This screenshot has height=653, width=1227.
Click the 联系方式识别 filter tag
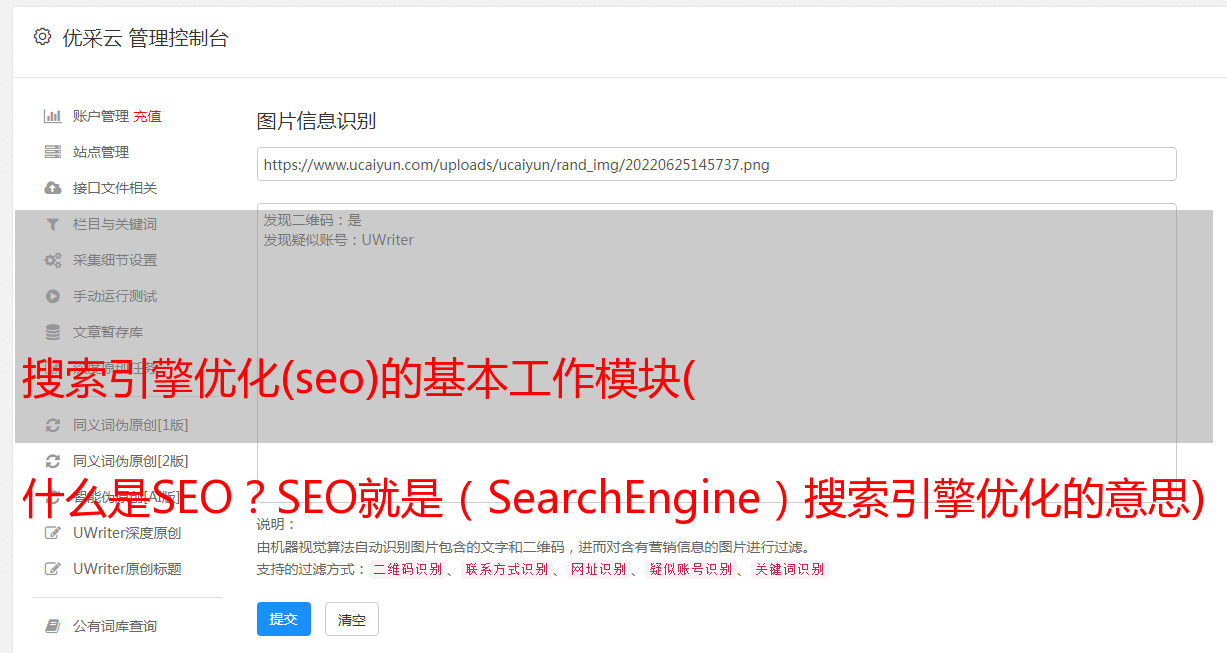click(x=507, y=569)
